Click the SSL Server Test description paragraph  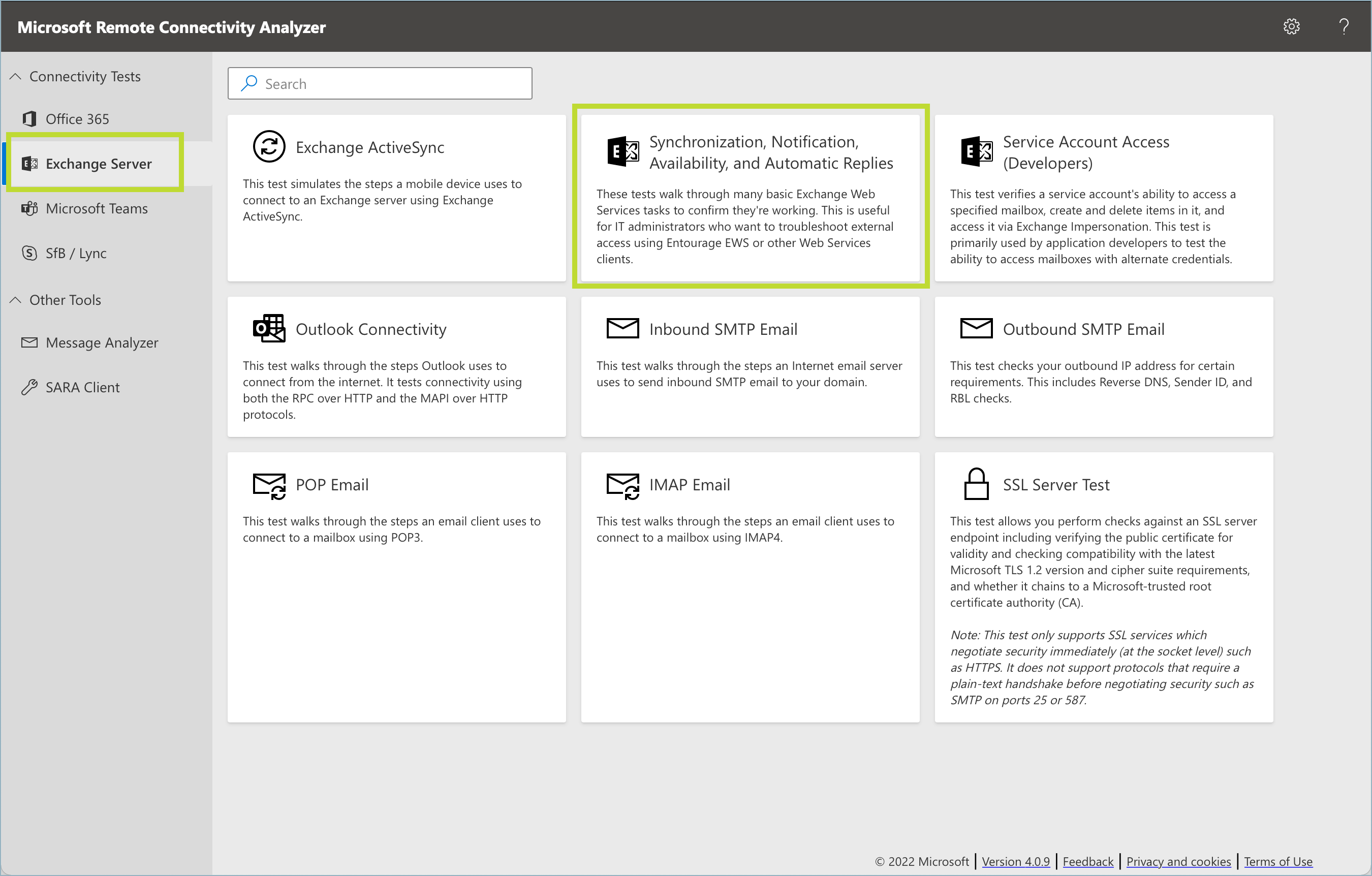click(1103, 561)
